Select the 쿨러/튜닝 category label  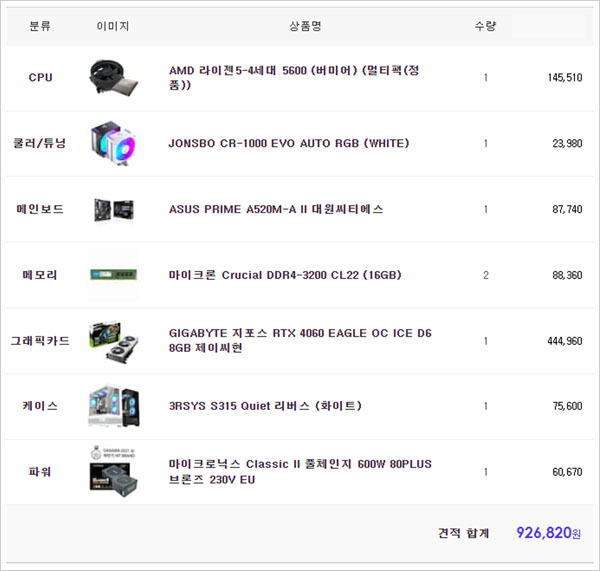coord(40,143)
